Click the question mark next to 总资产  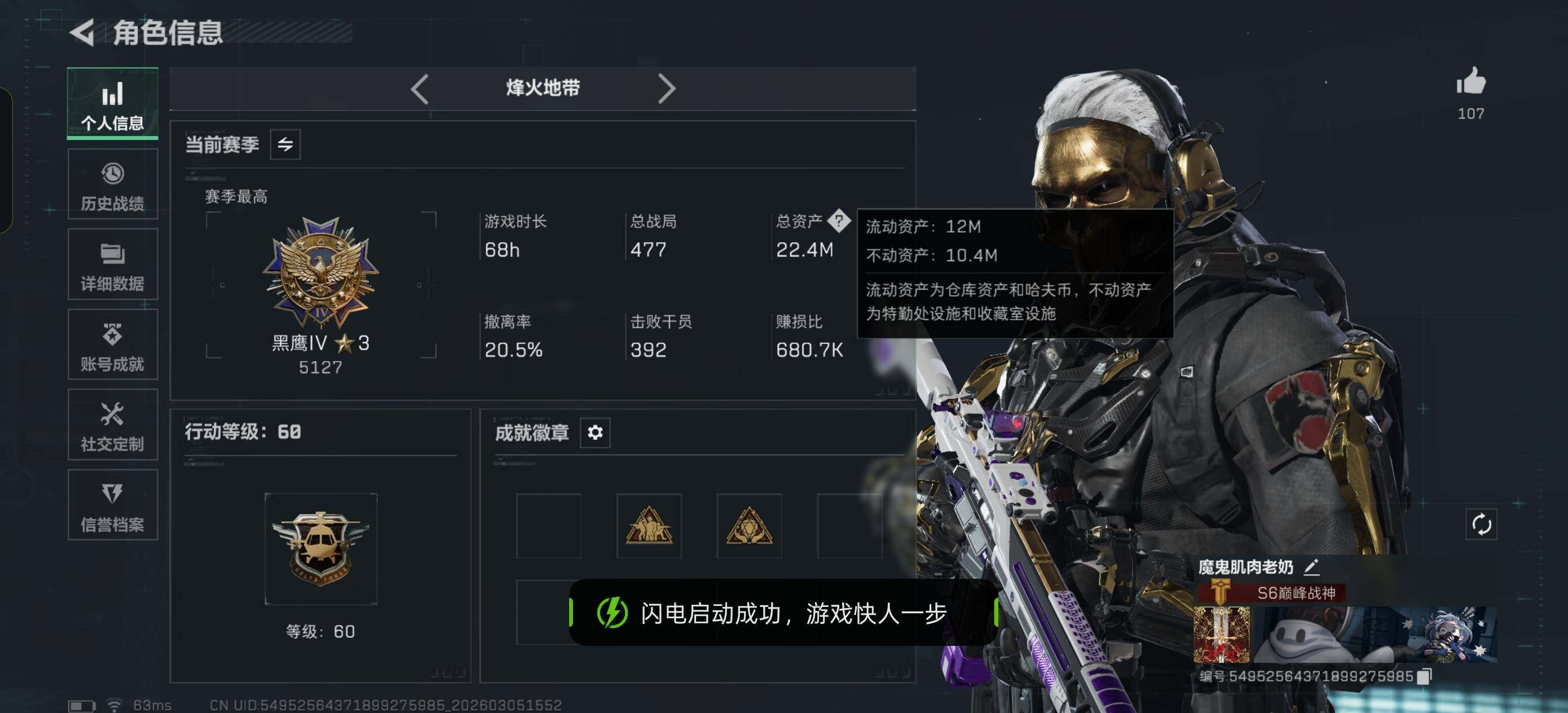(839, 221)
